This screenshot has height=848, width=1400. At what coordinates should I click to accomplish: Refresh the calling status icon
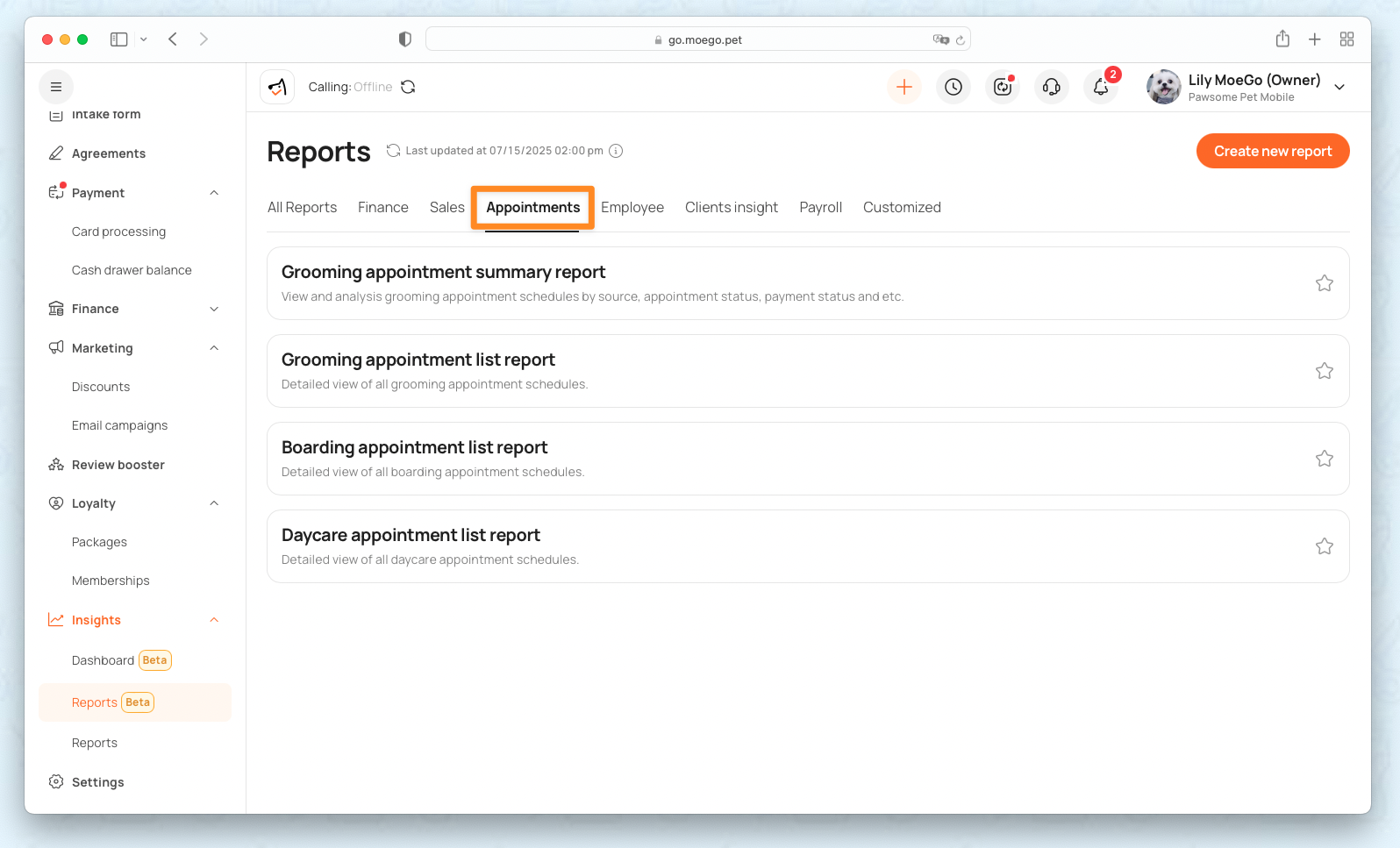(x=408, y=87)
